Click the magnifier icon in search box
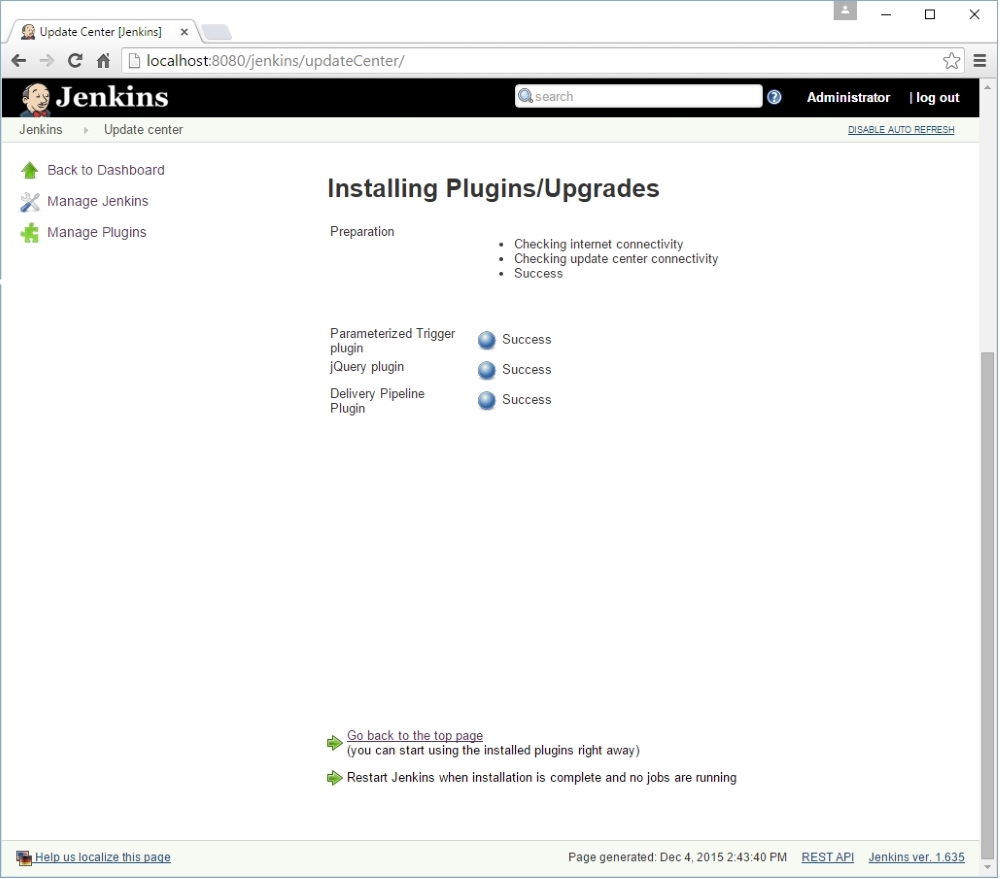 [526, 96]
